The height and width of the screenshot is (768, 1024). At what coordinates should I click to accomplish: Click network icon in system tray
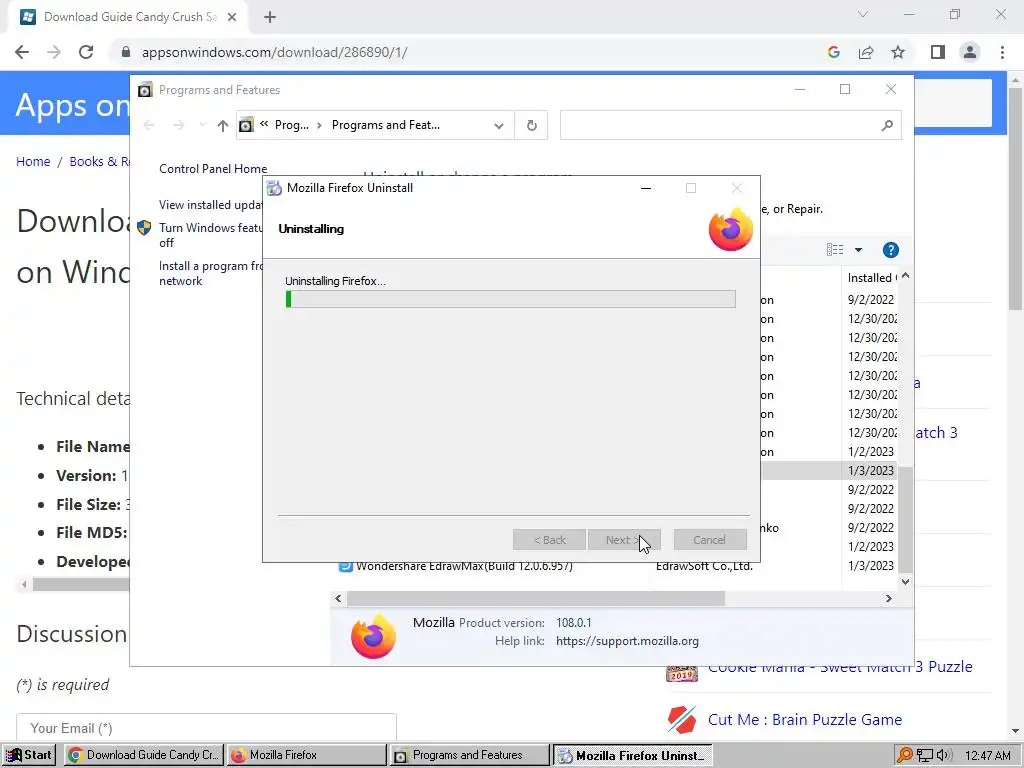[925, 756]
